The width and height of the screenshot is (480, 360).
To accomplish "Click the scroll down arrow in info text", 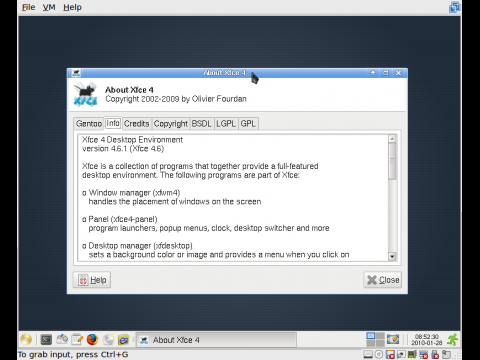I will coord(392,256).
